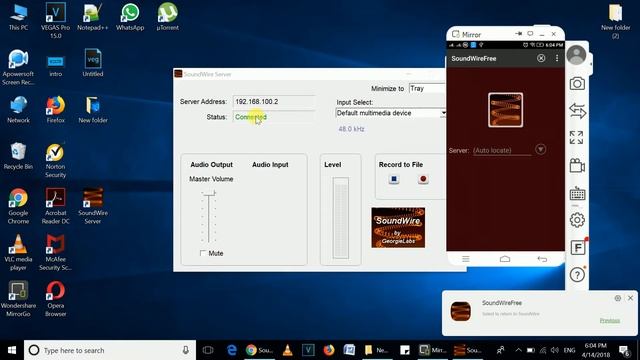Click the Mirror window pin icon
Screen dimensions: 640x360
518,34
